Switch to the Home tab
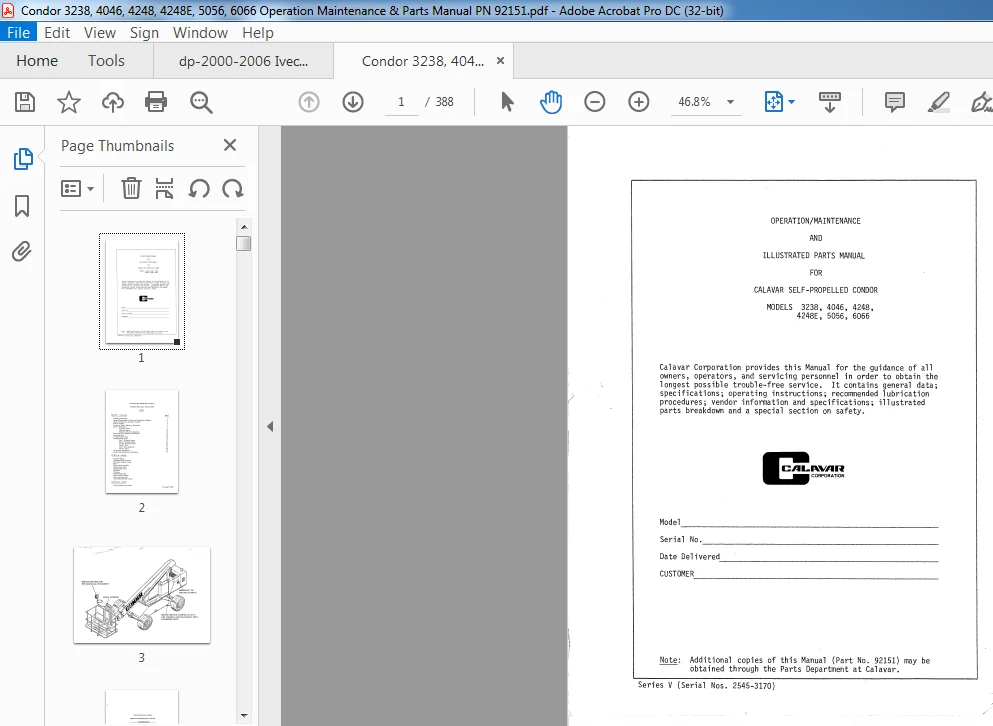 pyautogui.click(x=37, y=61)
